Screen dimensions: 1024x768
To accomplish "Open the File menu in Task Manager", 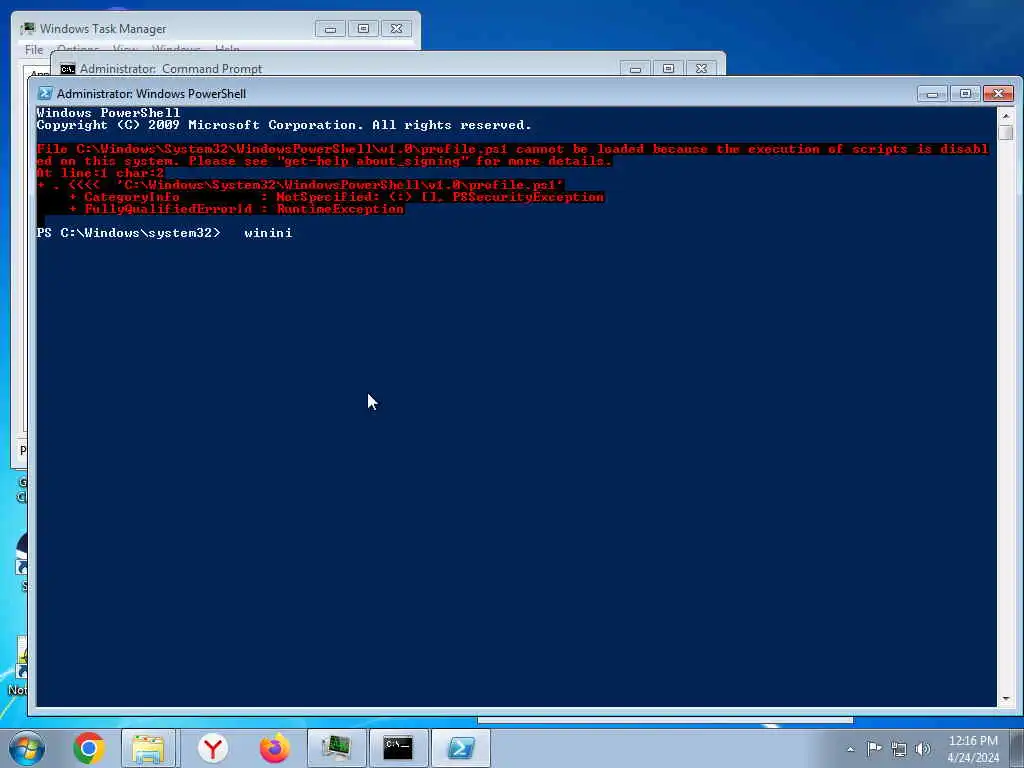I will tap(33, 49).
